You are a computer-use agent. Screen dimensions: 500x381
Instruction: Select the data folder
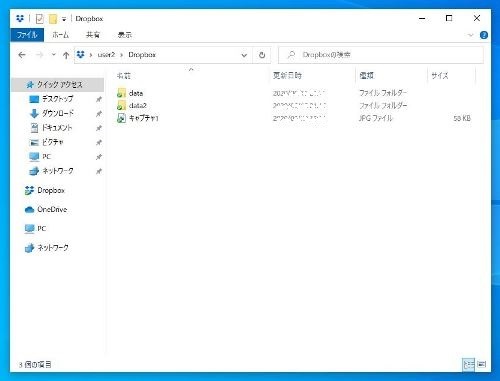(x=136, y=93)
